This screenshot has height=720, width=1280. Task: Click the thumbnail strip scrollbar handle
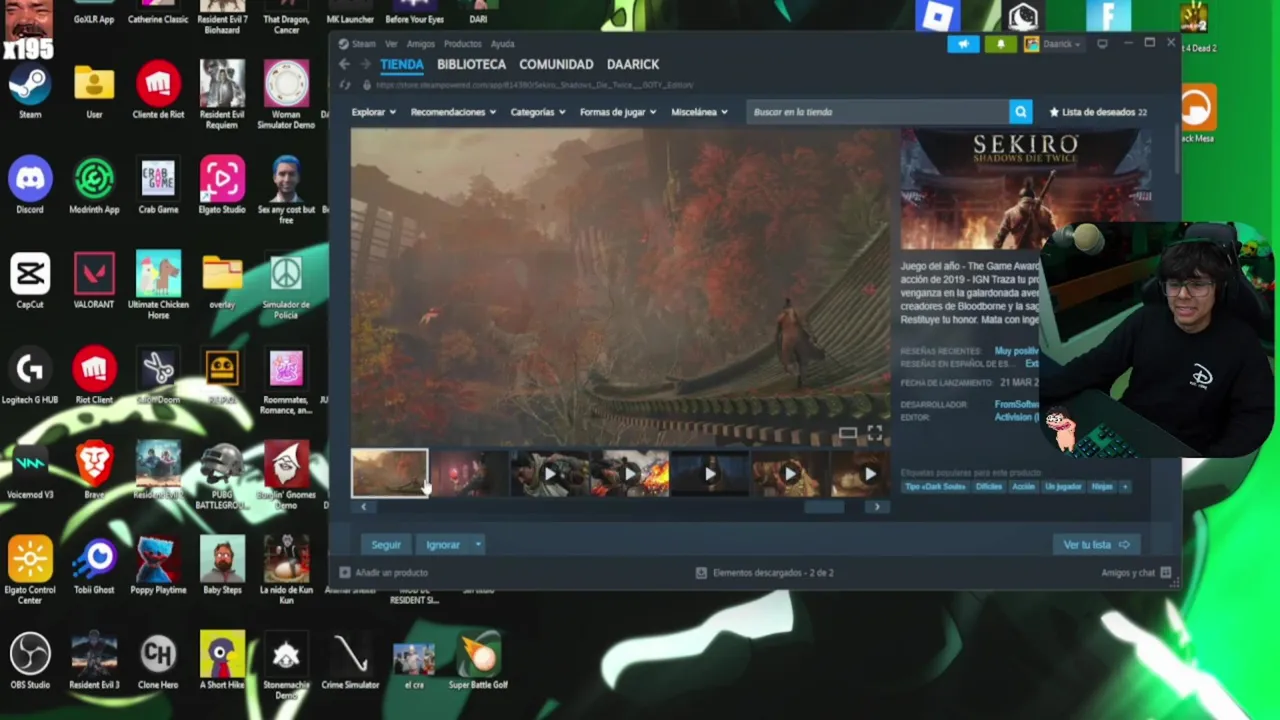(x=826, y=507)
